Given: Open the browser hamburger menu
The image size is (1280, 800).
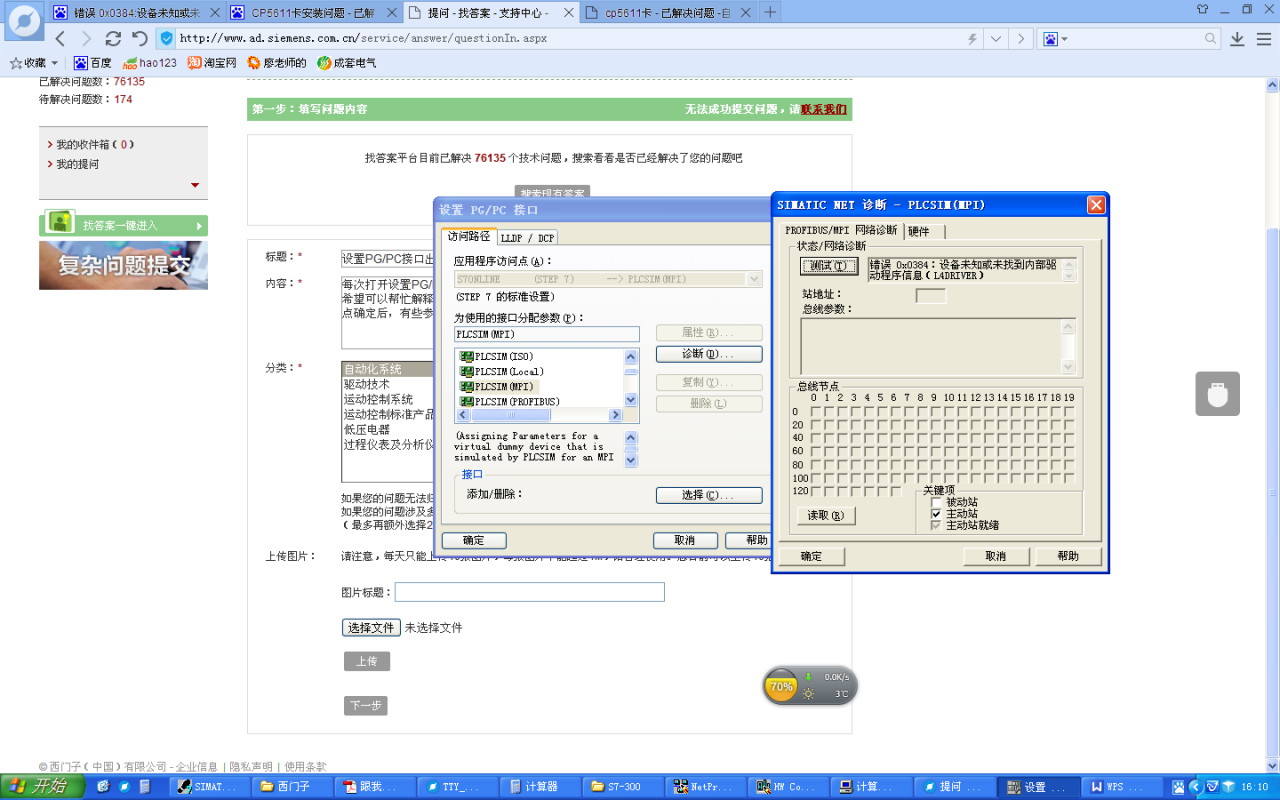Looking at the screenshot, I should (x=1263, y=38).
